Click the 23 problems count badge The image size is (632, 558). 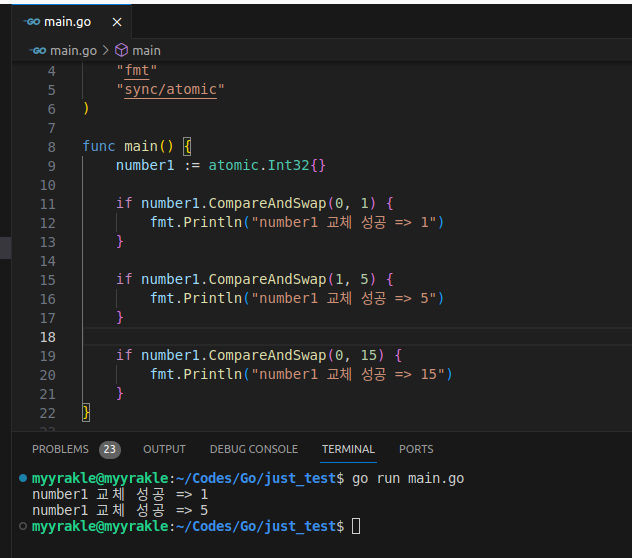109,449
